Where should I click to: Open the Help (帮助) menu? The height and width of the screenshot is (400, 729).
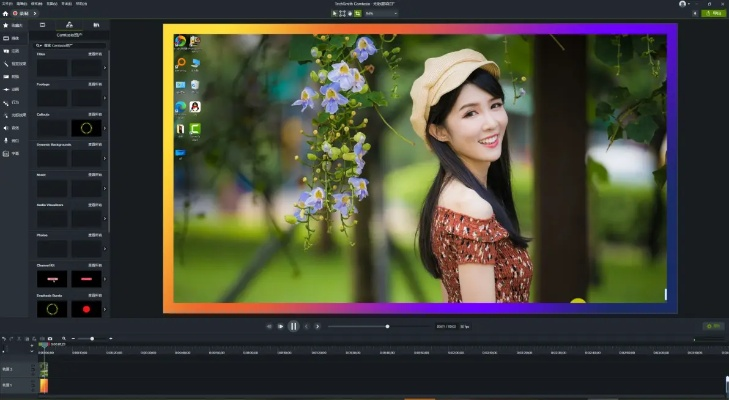81,4
